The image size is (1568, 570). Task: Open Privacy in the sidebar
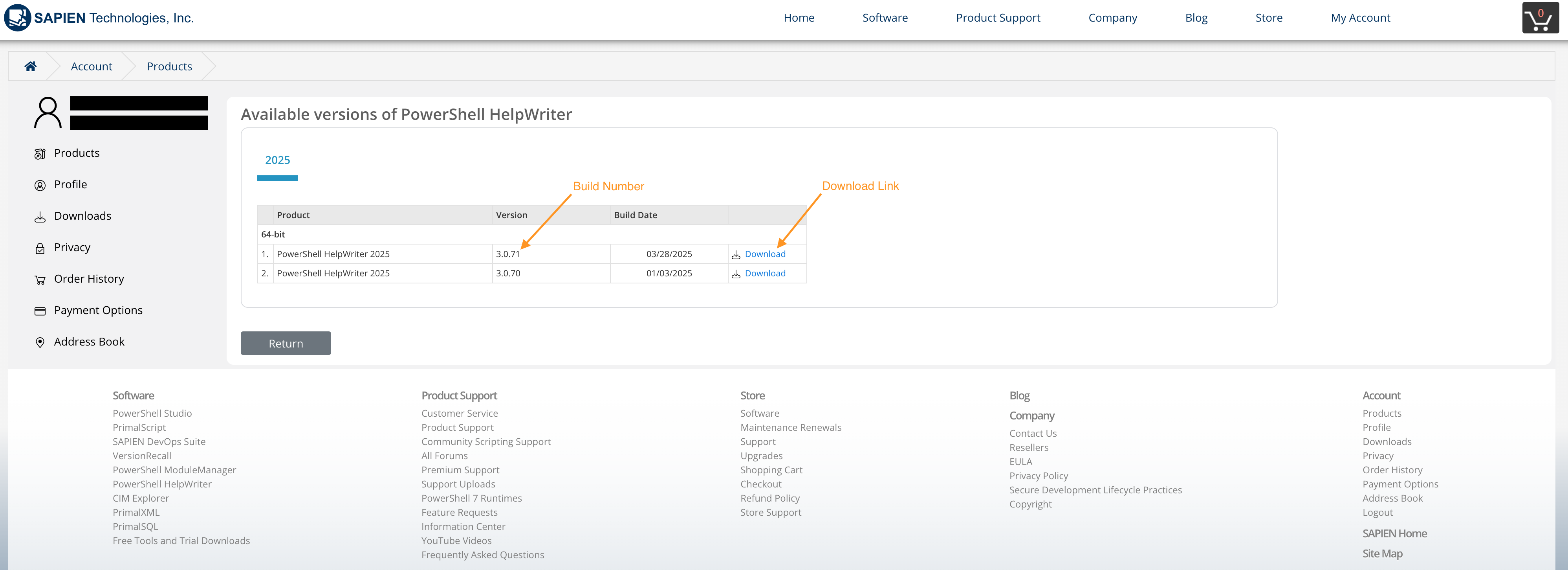point(72,247)
